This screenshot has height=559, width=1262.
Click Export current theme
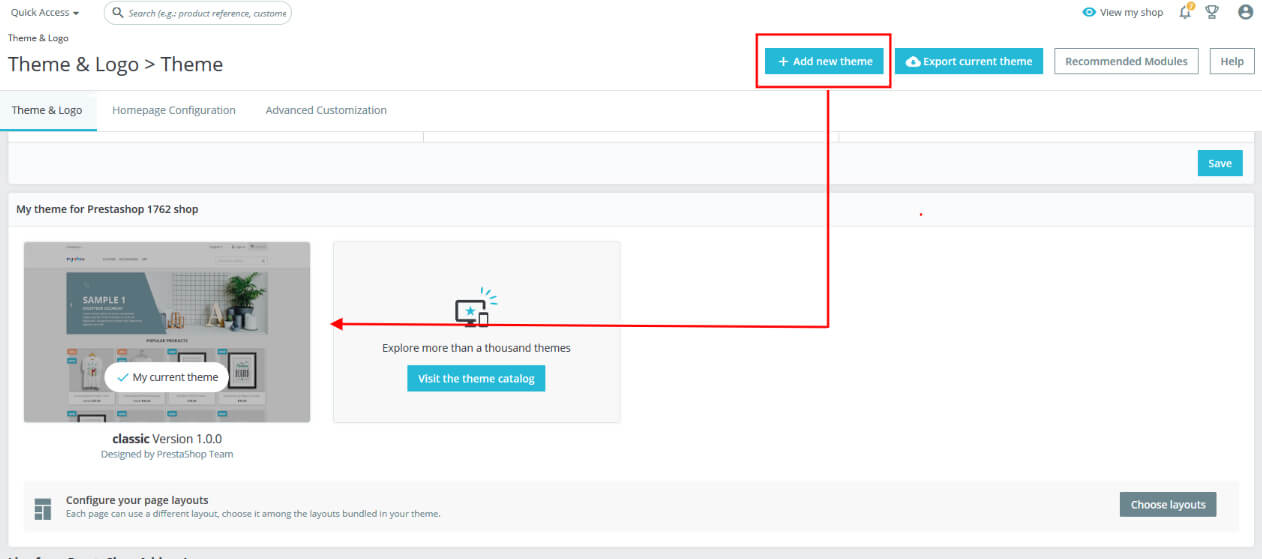coord(968,61)
